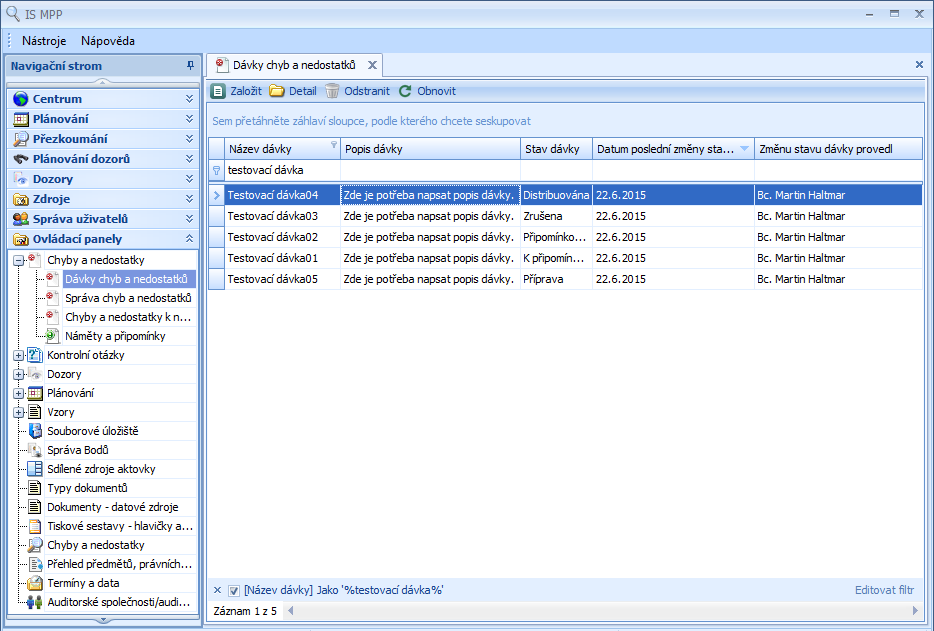Click the filter icon in Název dávky header
Screen dimensions: 934x631
pos(334,145)
